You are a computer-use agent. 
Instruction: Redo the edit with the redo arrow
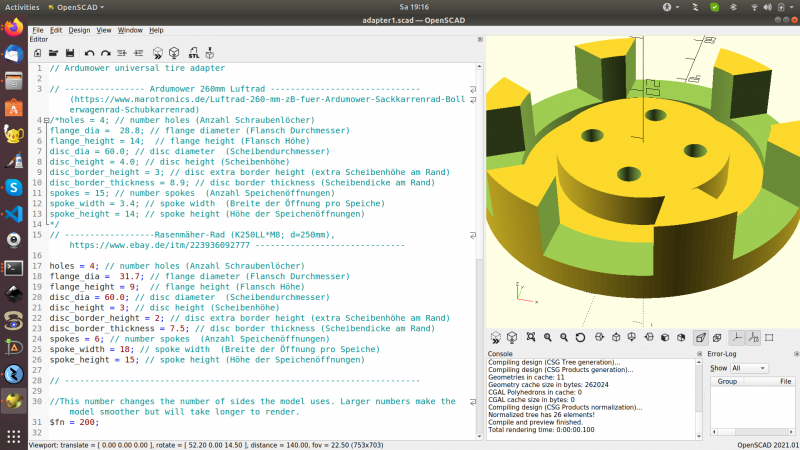point(106,53)
